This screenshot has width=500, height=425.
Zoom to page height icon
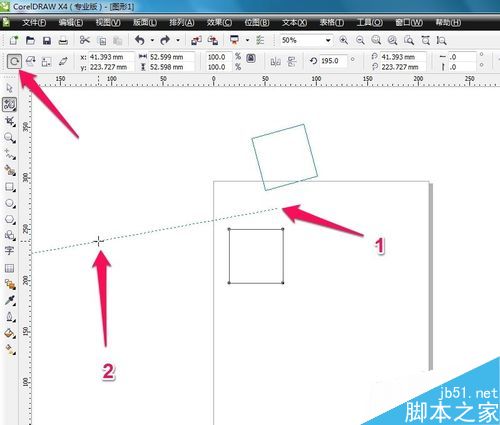[442, 41]
